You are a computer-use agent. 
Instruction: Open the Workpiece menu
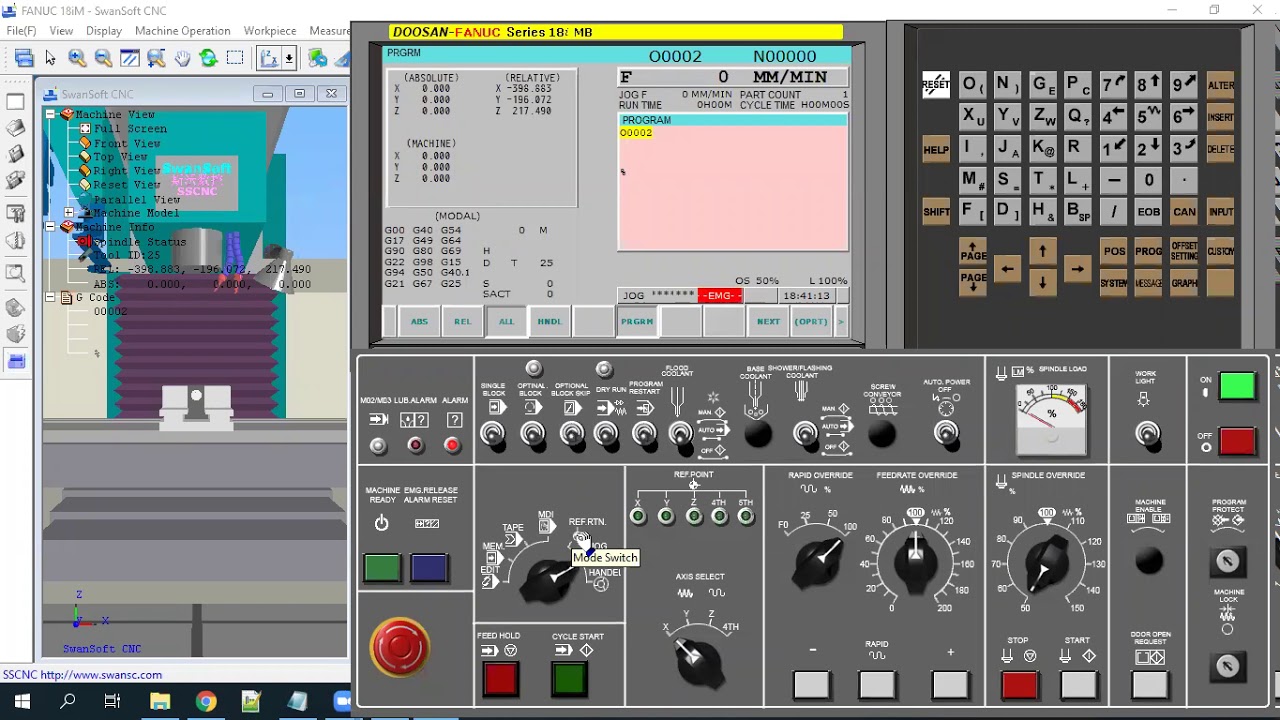click(270, 31)
